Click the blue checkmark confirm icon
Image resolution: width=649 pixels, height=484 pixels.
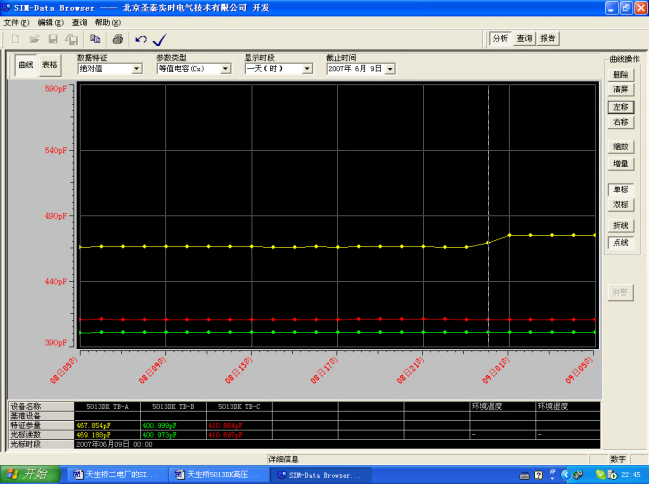(x=160, y=39)
